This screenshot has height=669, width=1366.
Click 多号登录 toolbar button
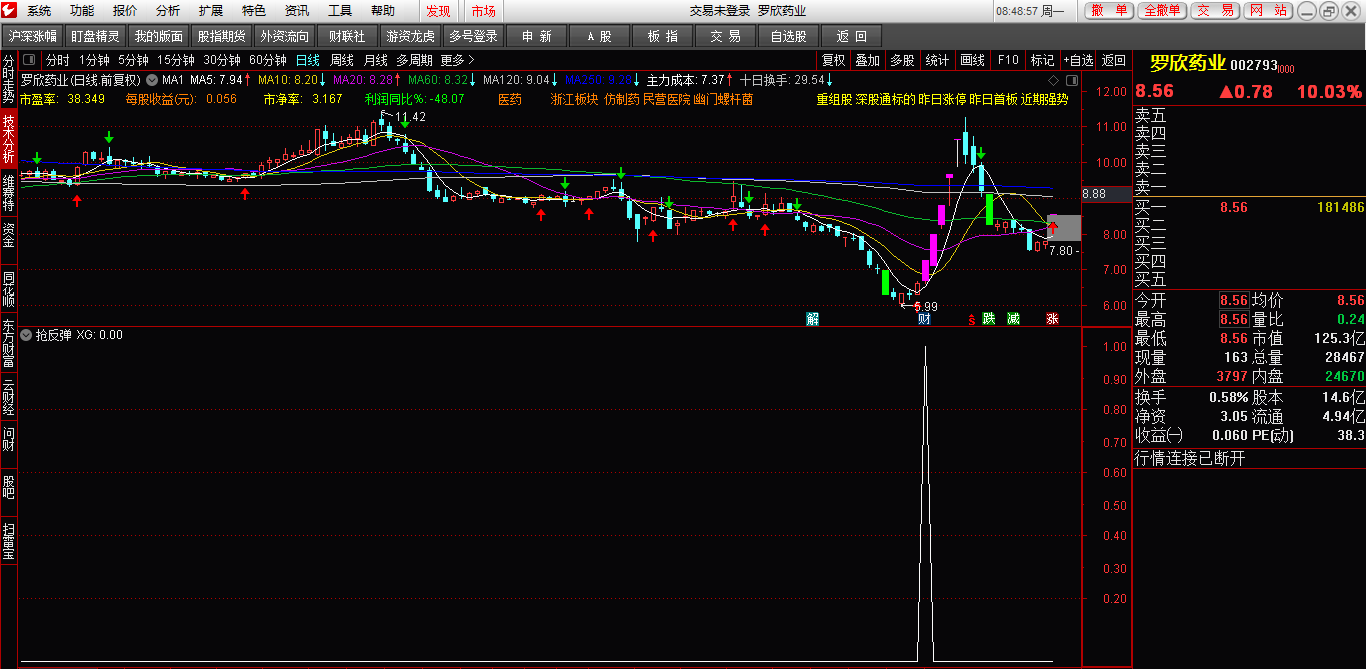(x=474, y=36)
